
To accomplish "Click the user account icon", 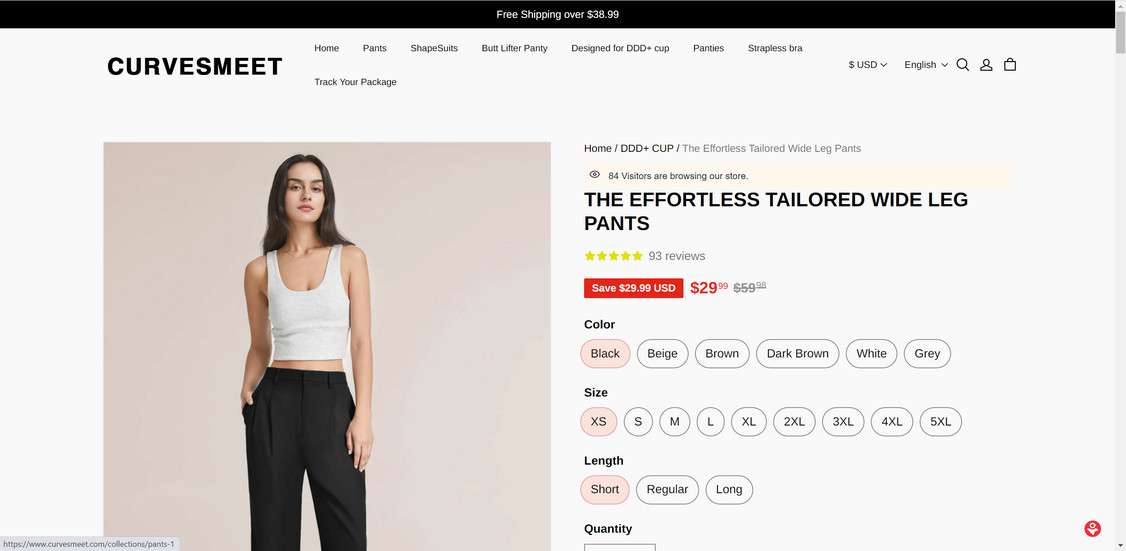I will (x=986, y=65).
